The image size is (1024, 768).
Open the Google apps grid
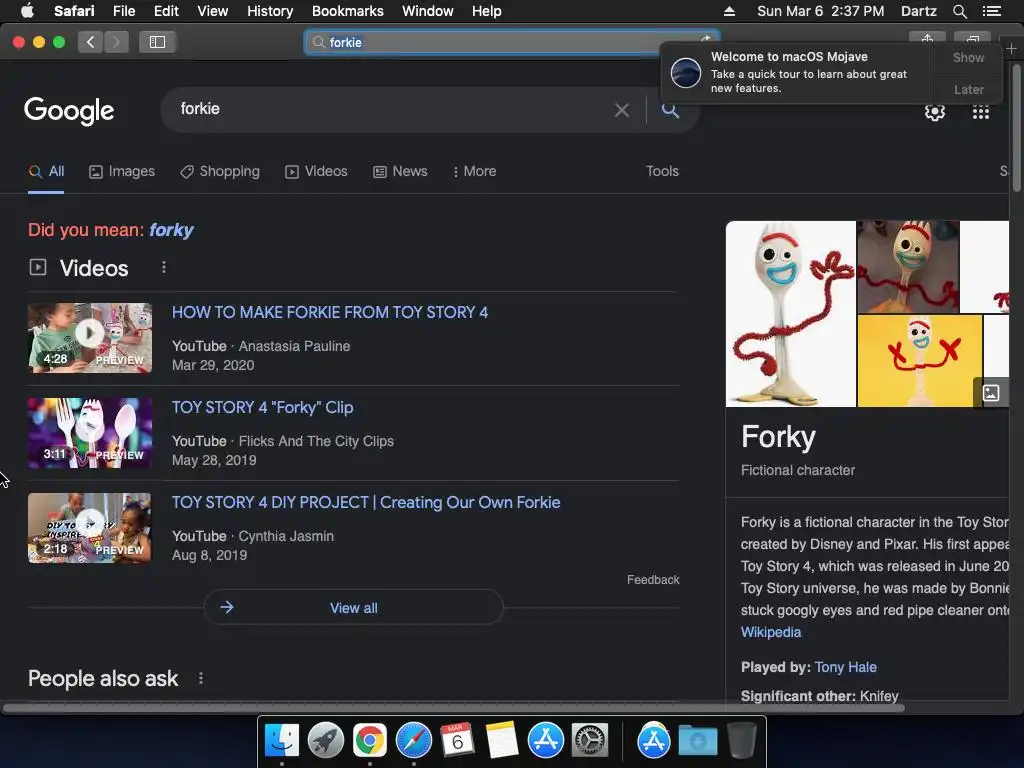pyautogui.click(x=980, y=112)
